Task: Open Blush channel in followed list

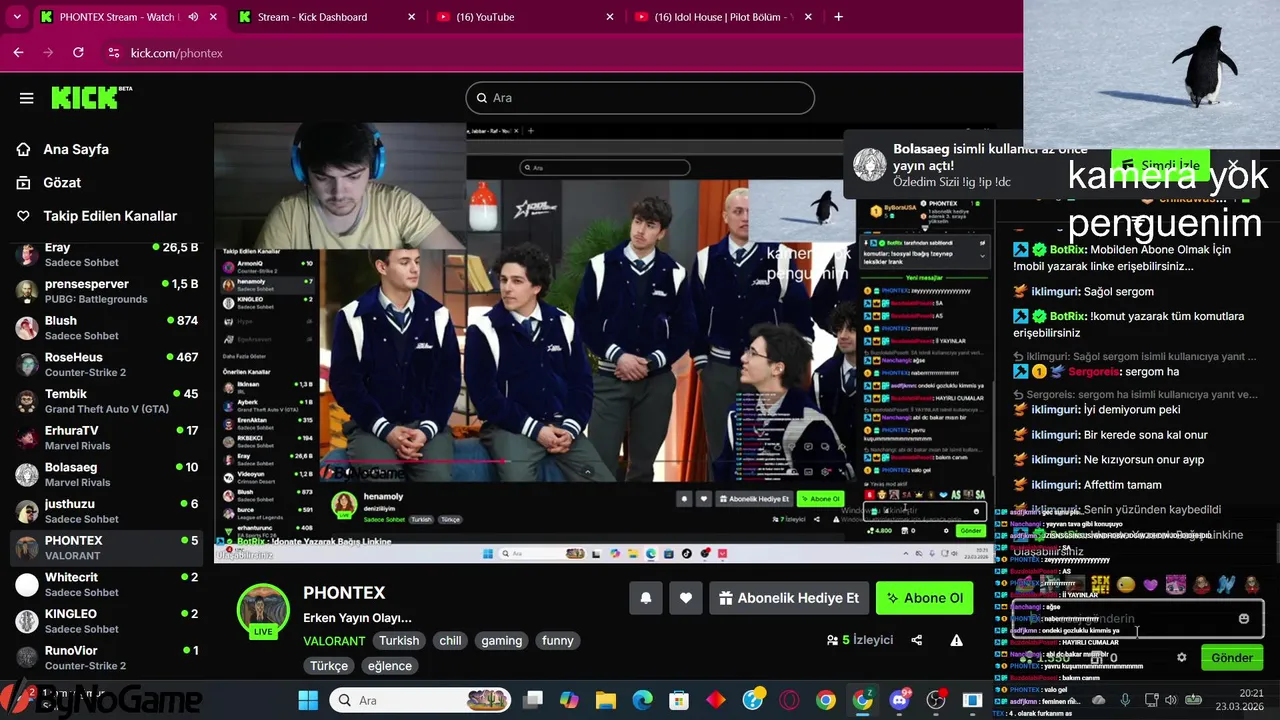Action: pyautogui.click(x=105, y=328)
